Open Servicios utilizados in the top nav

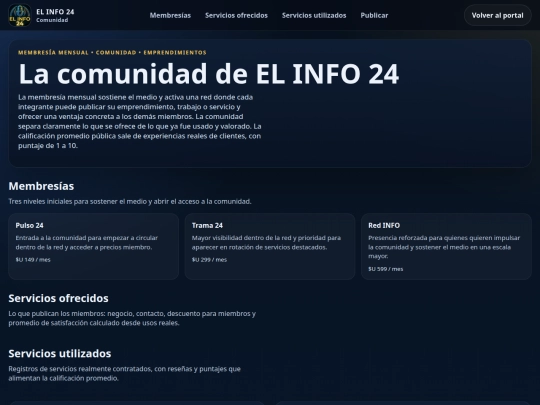point(314,15)
